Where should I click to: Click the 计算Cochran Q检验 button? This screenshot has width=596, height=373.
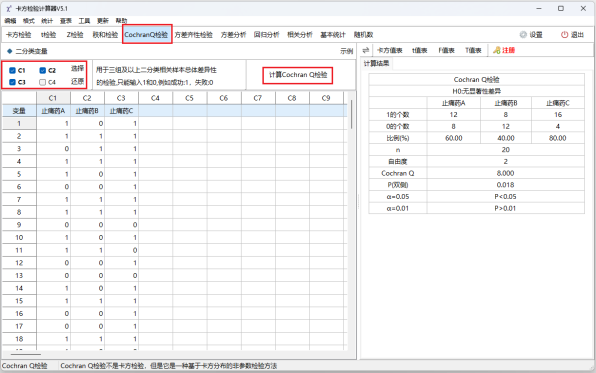coord(298,75)
